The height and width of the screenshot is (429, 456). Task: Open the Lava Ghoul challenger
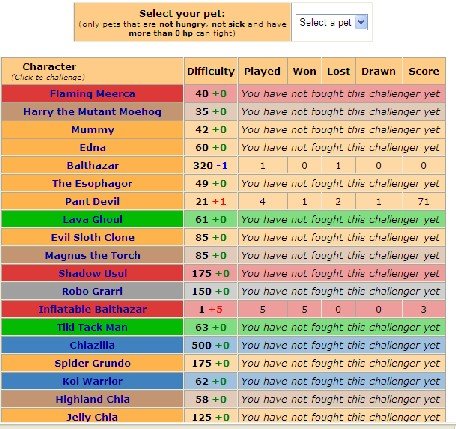[93, 220]
